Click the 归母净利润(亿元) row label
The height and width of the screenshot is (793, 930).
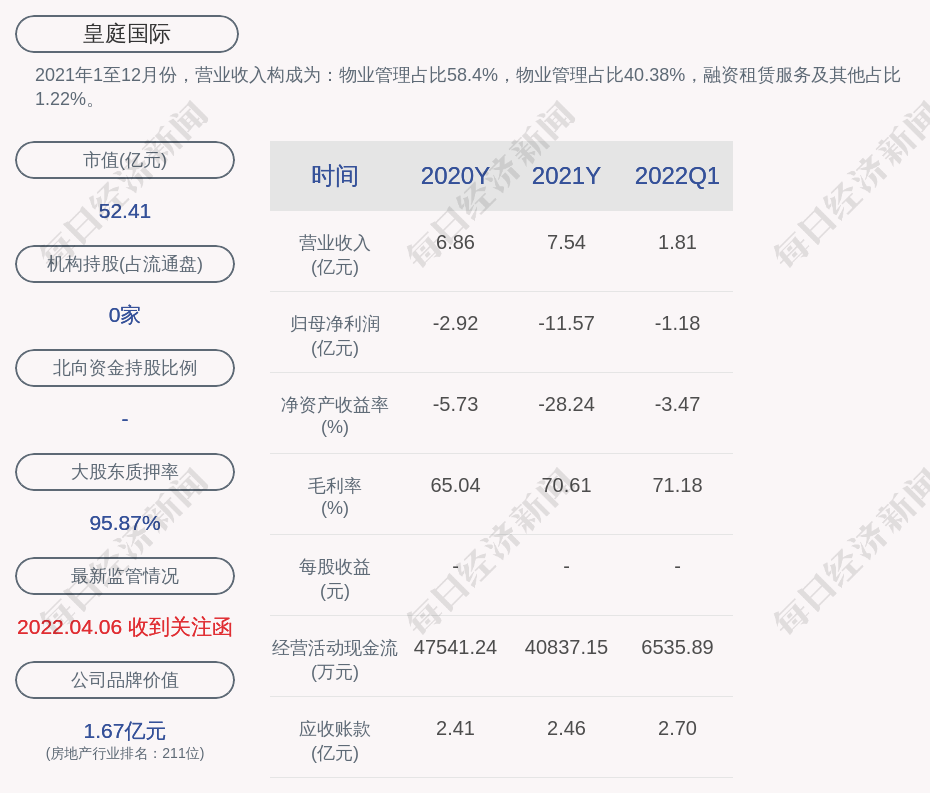coord(335,336)
